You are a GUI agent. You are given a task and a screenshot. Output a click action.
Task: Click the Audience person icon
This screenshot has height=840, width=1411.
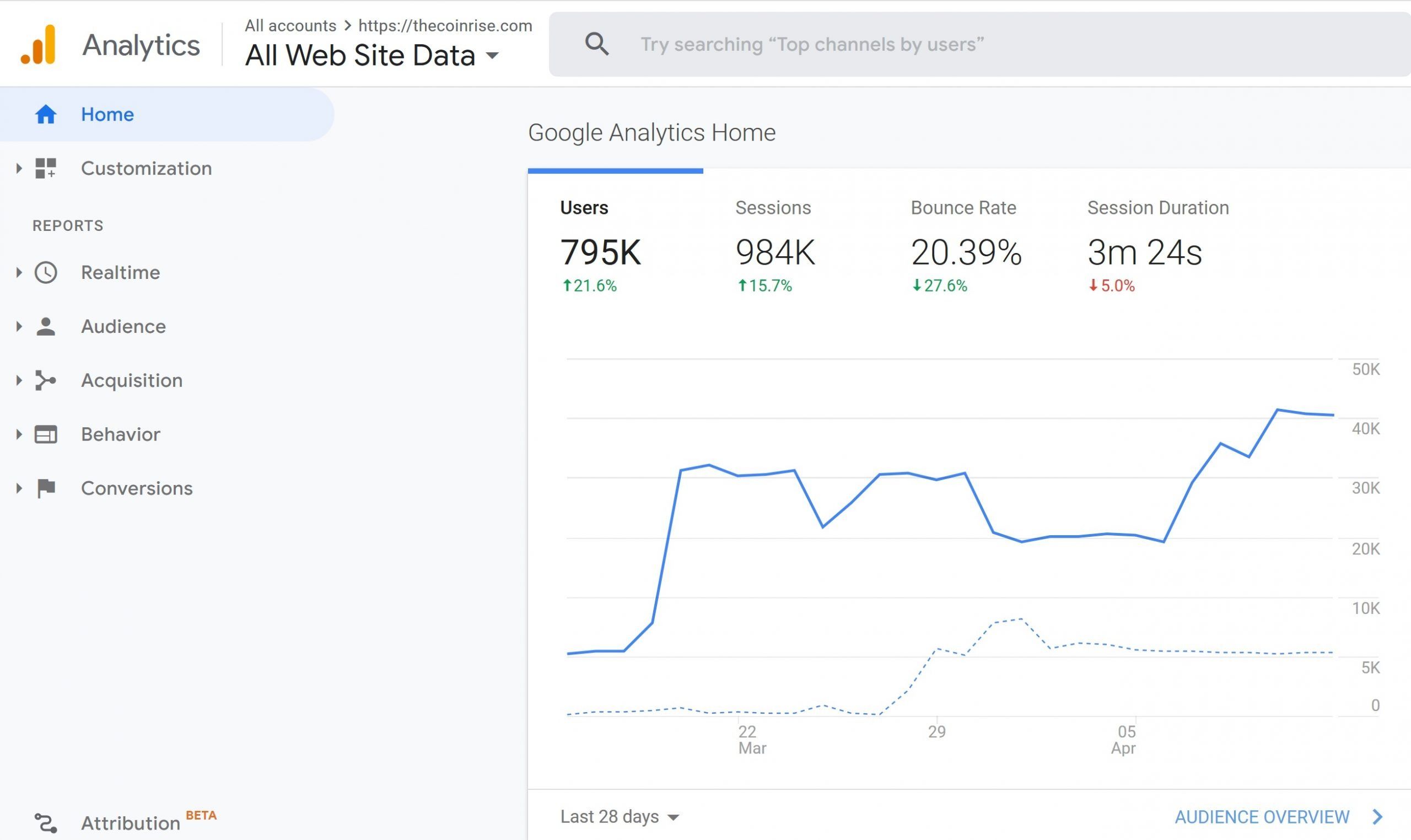(46, 327)
